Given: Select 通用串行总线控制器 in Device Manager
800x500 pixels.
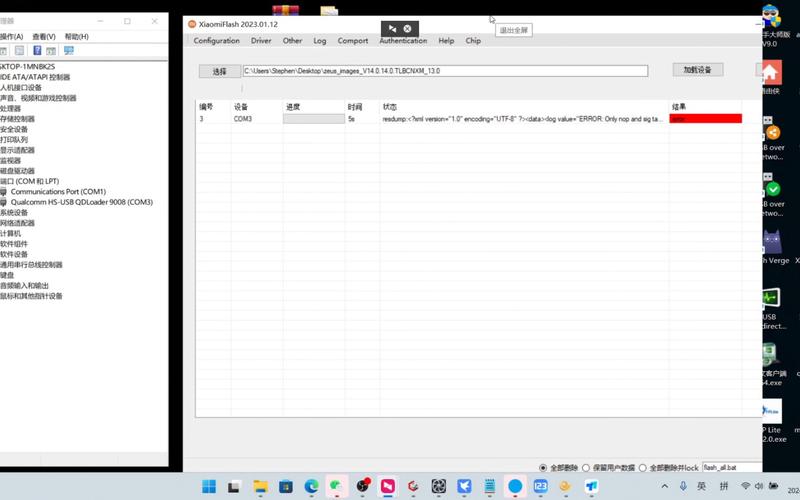Looking at the screenshot, I should click(31, 265).
